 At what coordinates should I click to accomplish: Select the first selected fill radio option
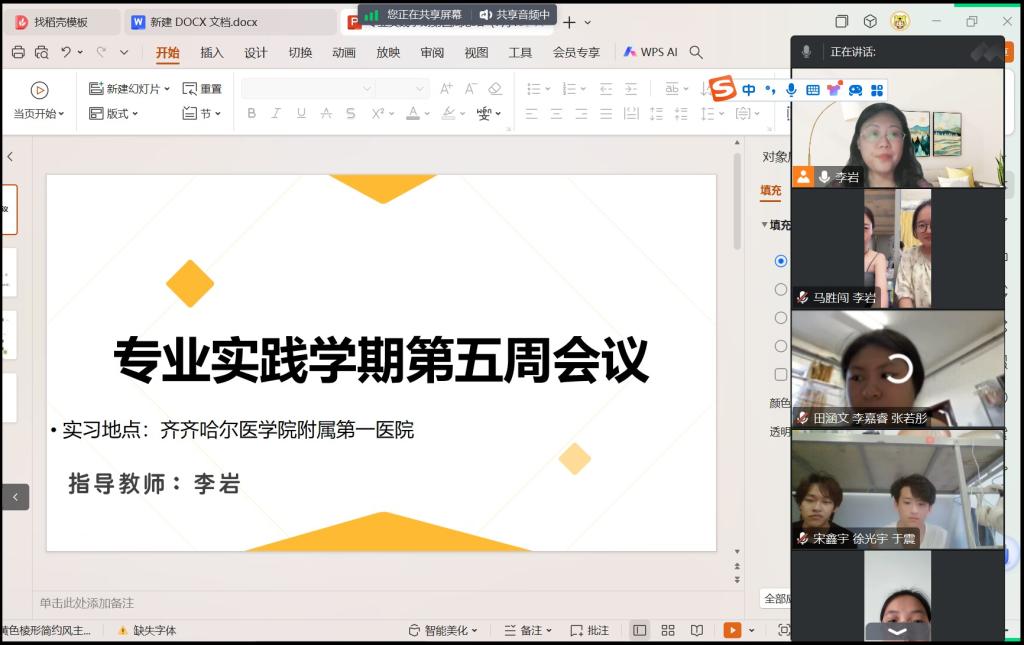781,261
